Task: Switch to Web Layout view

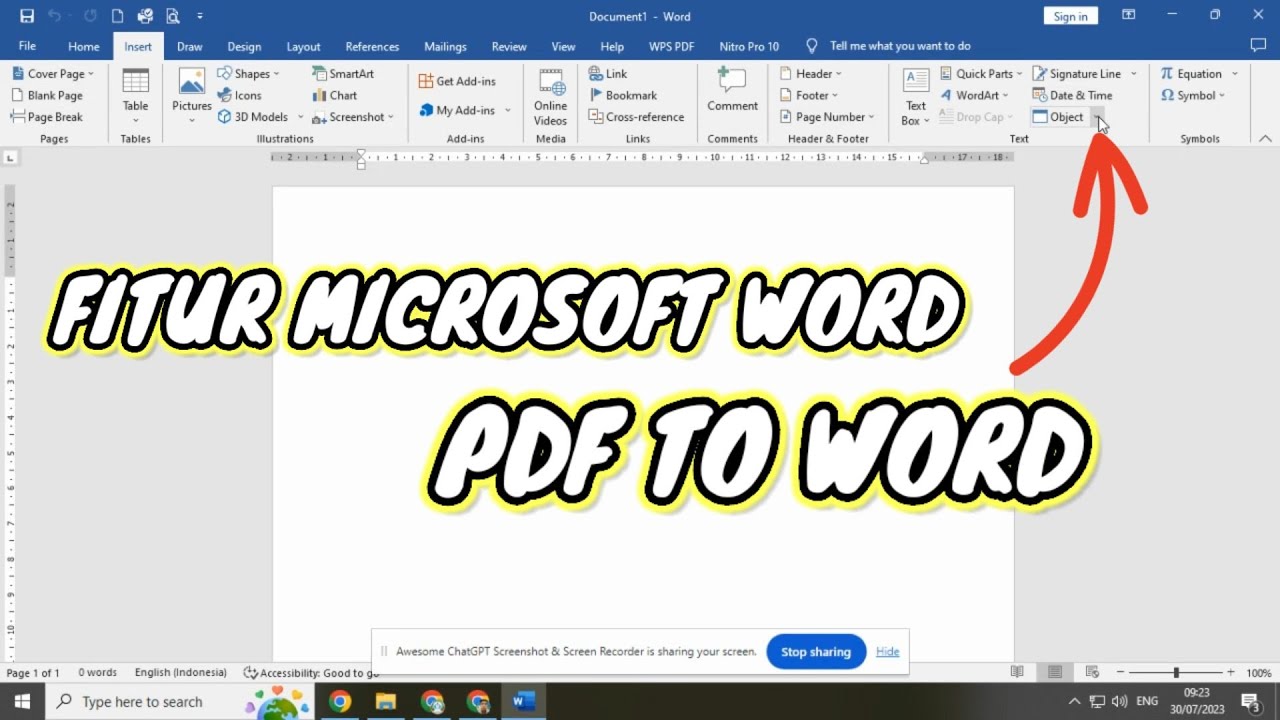Action: (1092, 673)
